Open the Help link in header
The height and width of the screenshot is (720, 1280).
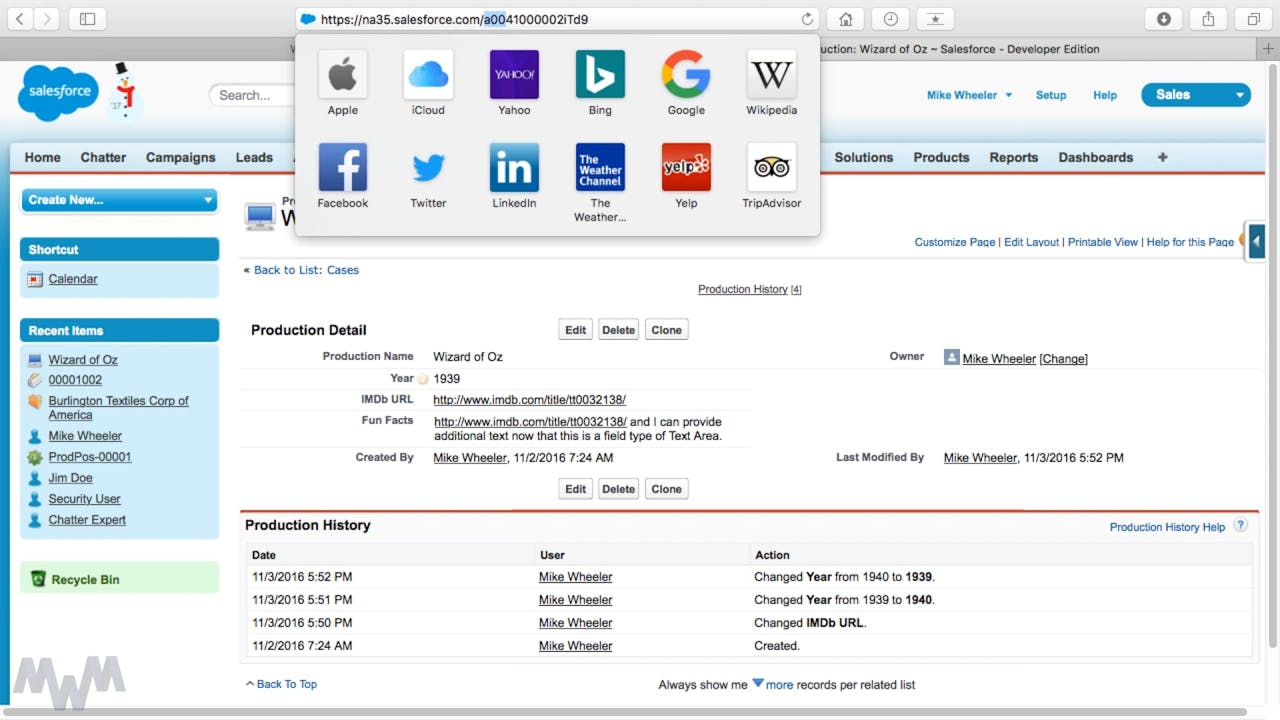pyautogui.click(x=1105, y=95)
